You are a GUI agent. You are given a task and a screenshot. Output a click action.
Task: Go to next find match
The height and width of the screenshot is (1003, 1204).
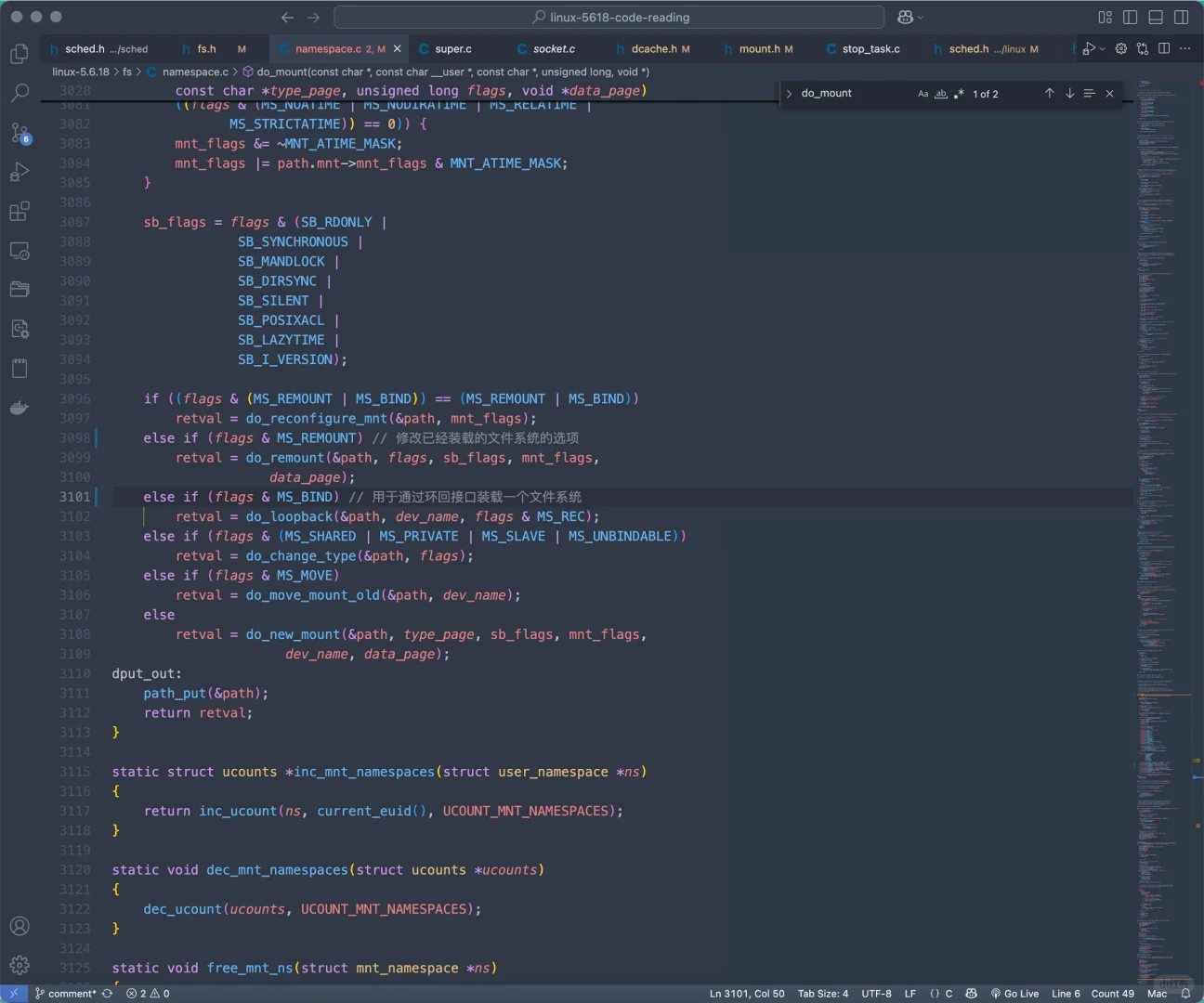pos(1070,94)
